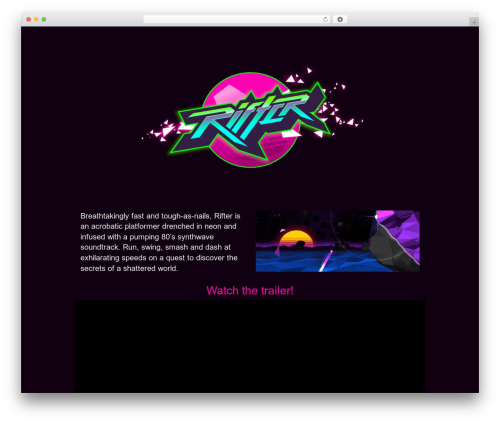This screenshot has height=423, width=500.
Task: Open the Rifter gameplay screenshot
Action: (x=338, y=241)
